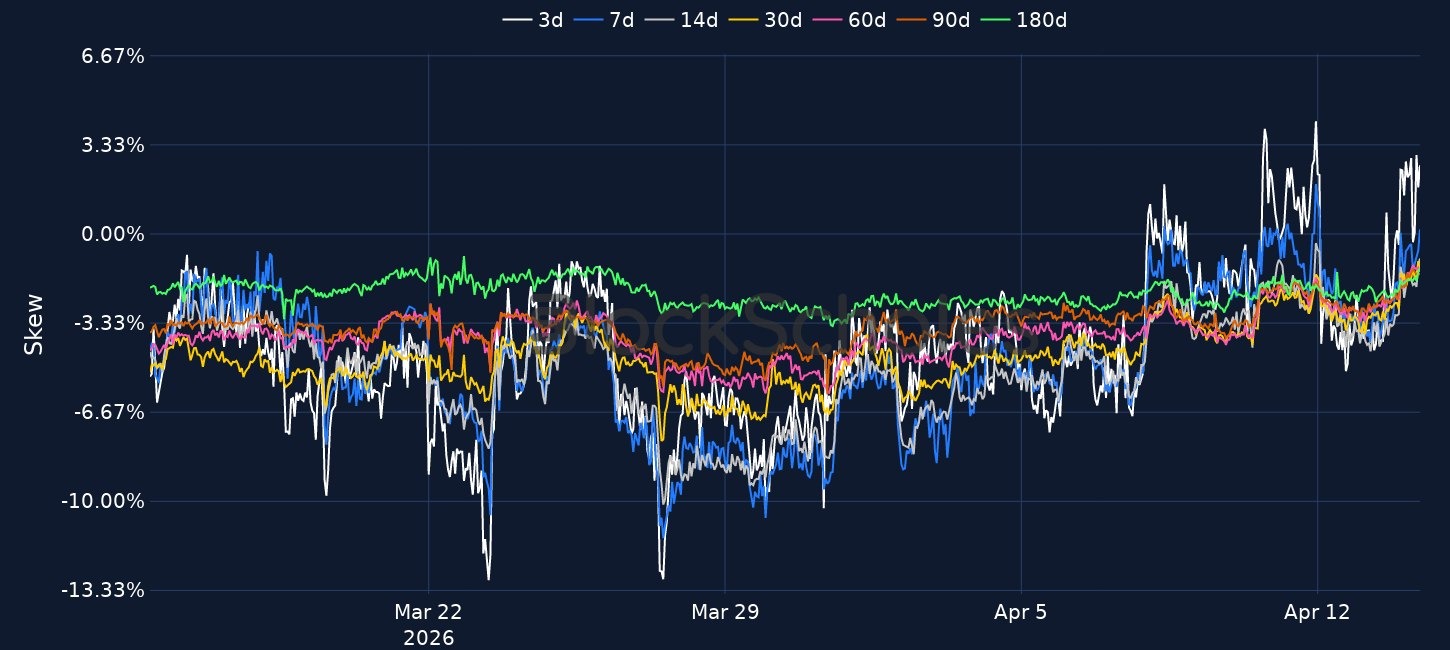The image size is (1450, 650).
Task: Hide the 14d legend series
Action: pos(680,20)
